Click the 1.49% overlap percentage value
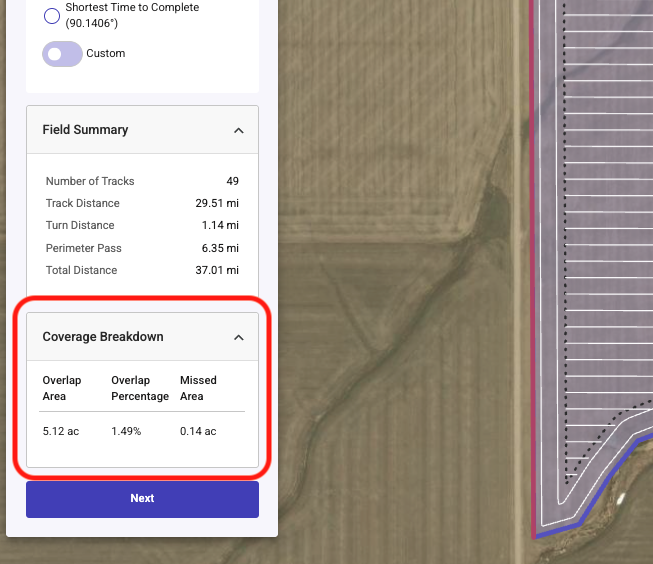653x564 pixels. (x=126, y=431)
